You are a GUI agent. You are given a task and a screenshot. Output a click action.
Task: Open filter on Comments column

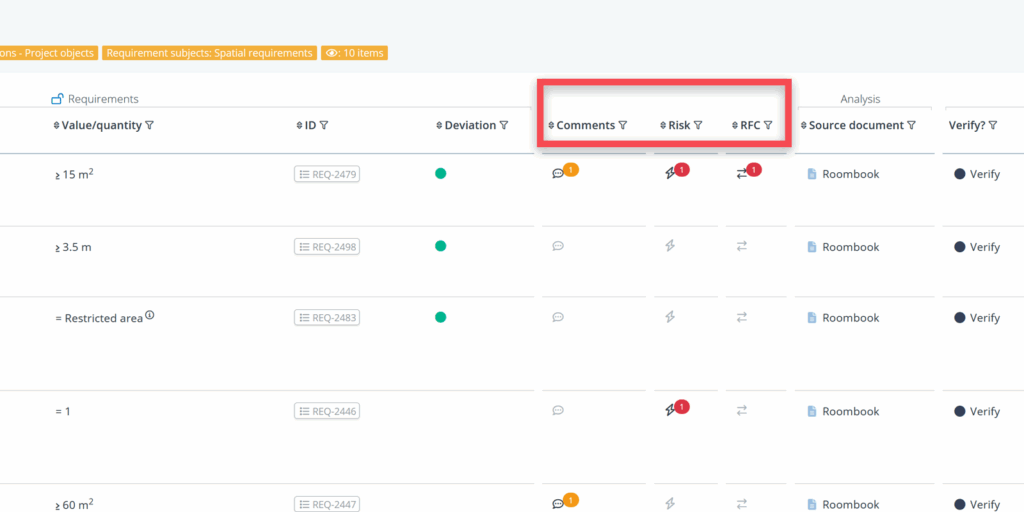point(623,126)
